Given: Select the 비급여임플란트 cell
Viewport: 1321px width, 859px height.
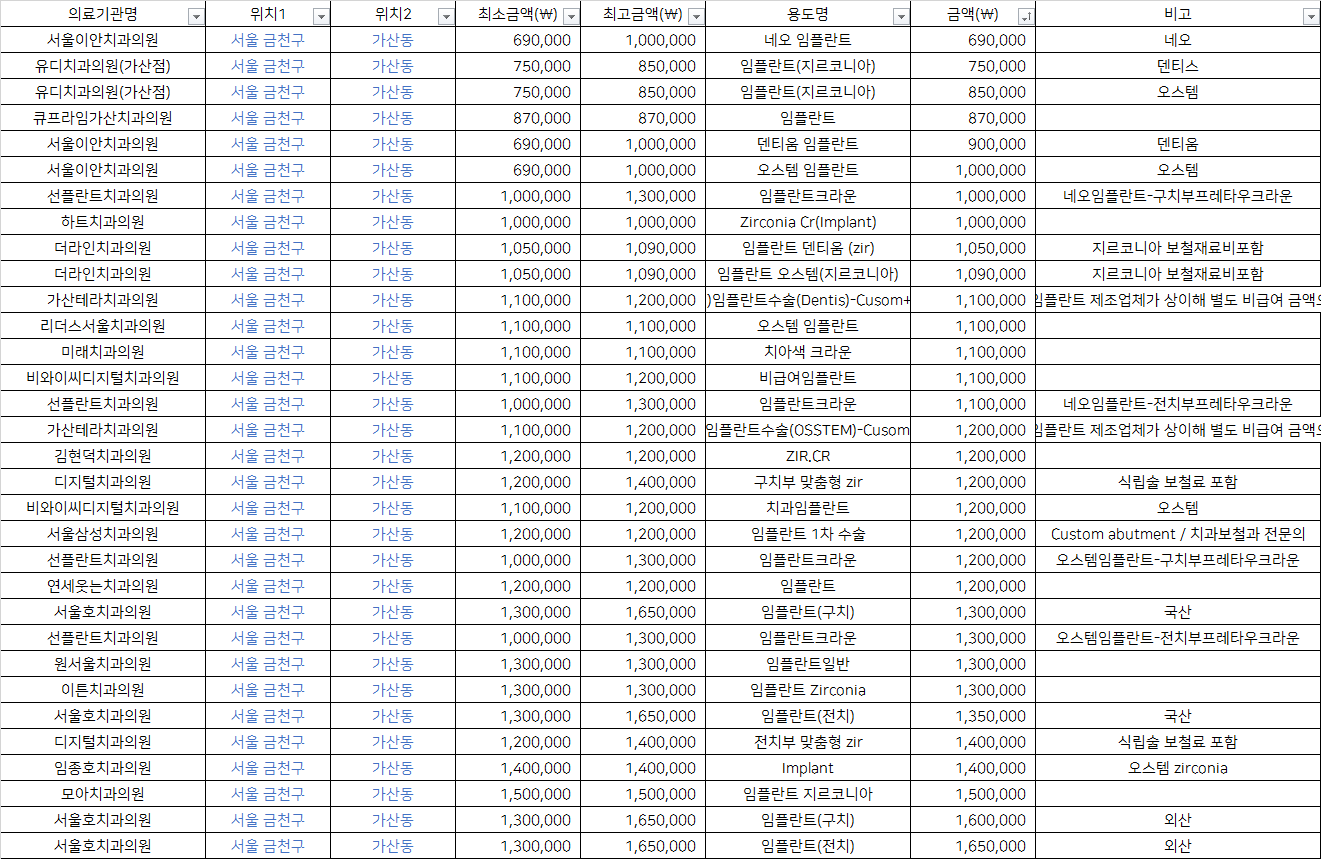Looking at the screenshot, I should coord(808,378).
